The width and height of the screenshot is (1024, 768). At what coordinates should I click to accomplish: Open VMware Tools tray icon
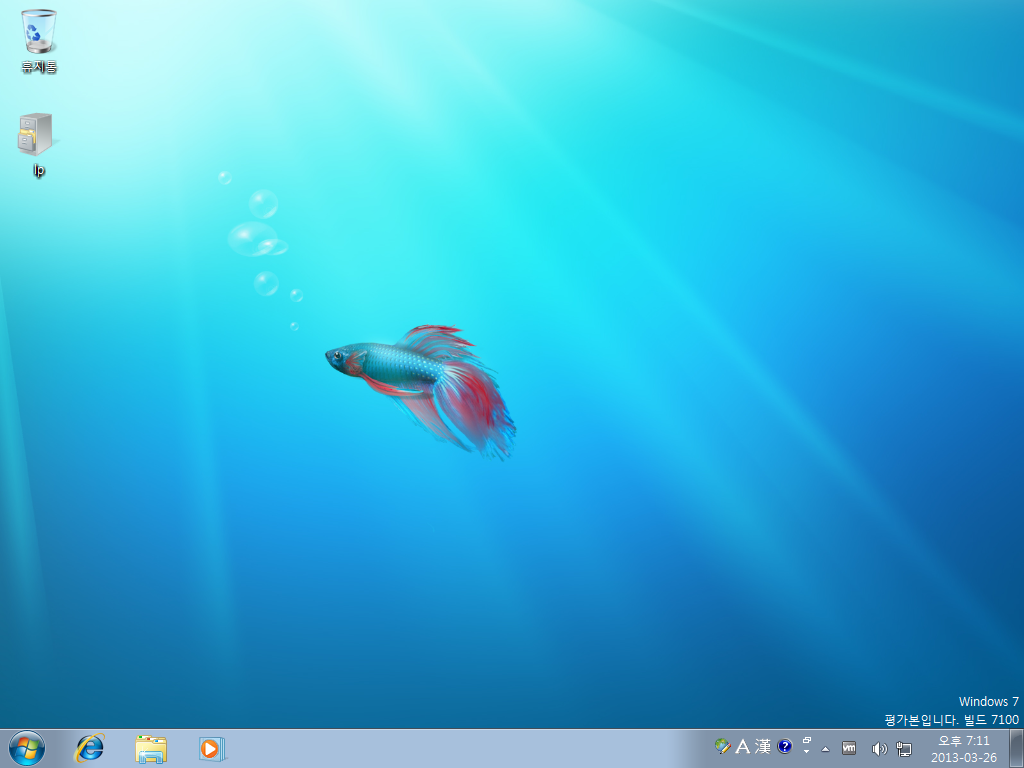pos(849,748)
